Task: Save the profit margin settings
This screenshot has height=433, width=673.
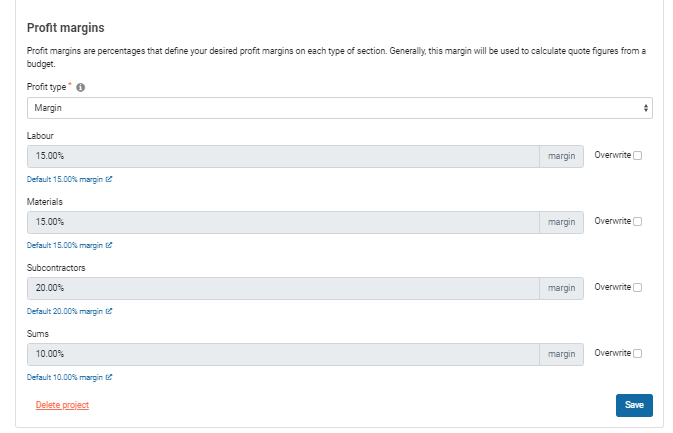Action: [634, 405]
